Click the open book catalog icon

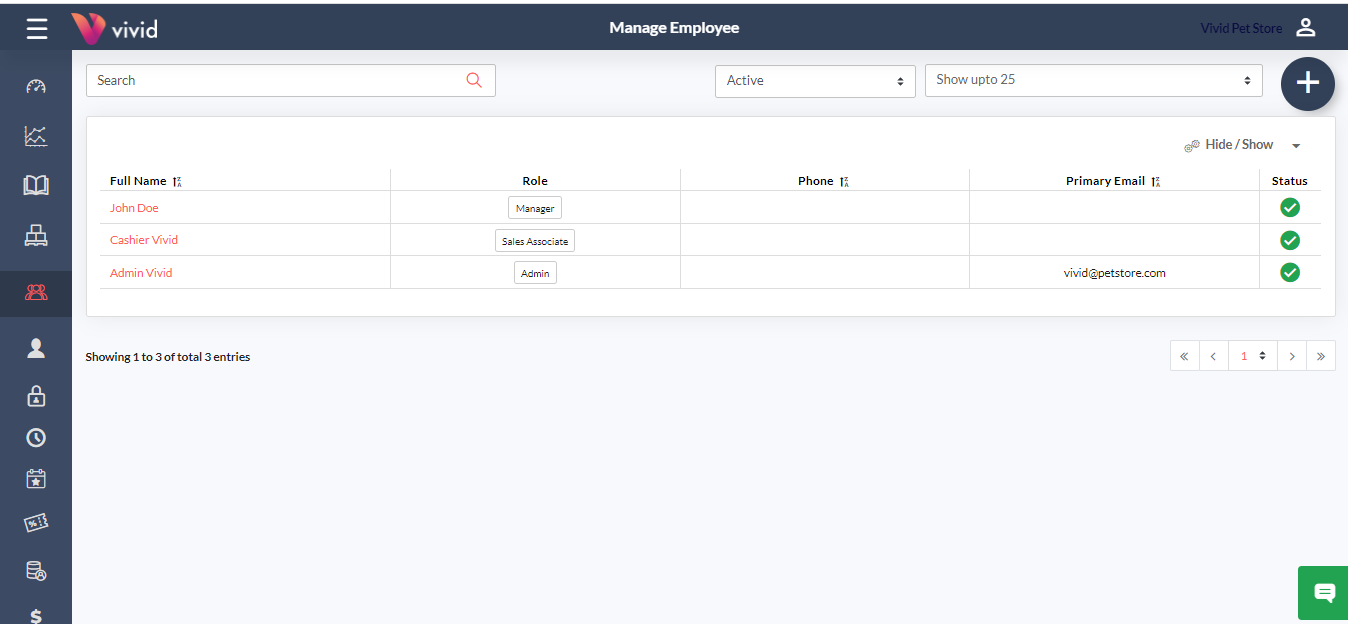[36, 186]
